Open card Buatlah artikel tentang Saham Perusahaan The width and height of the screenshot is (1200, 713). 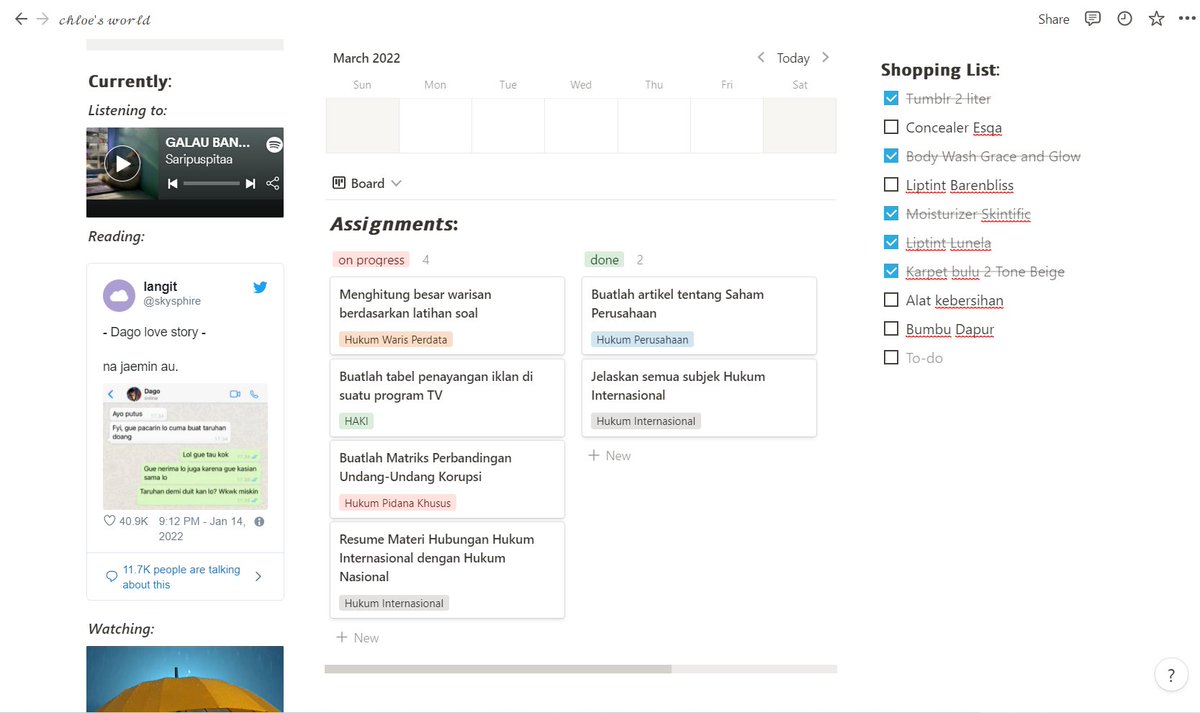699,316
